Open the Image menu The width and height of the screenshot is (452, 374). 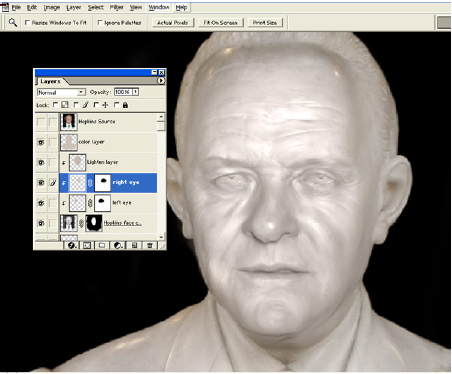[52, 7]
